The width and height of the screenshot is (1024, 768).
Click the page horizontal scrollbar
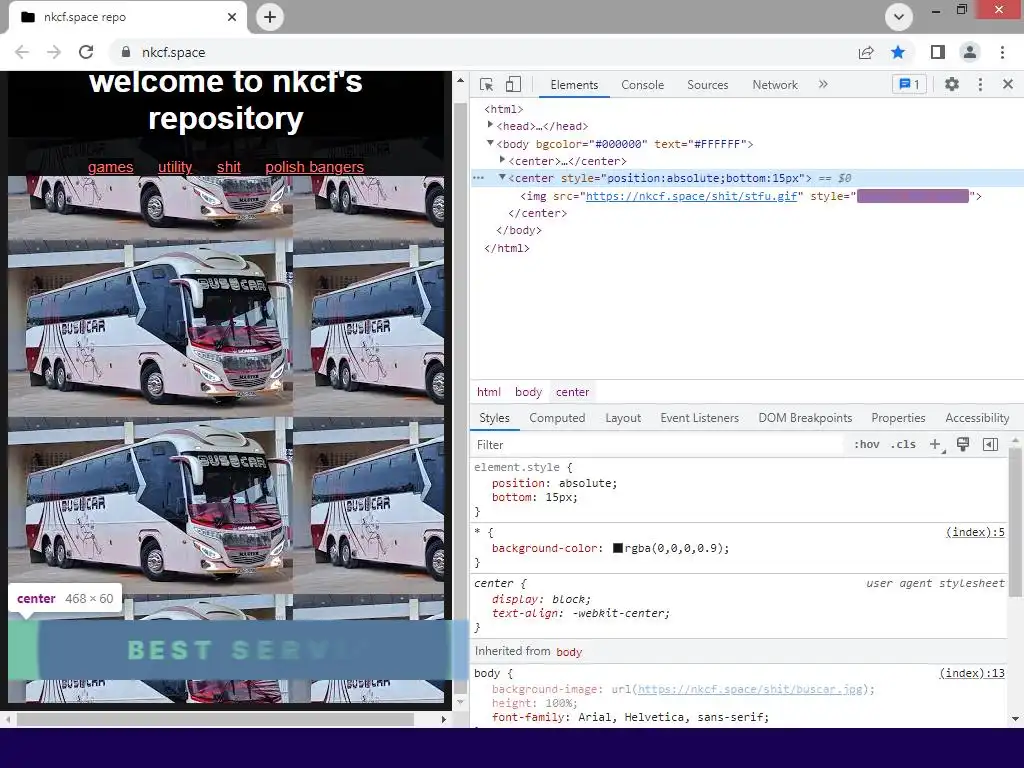pos(215,720)
